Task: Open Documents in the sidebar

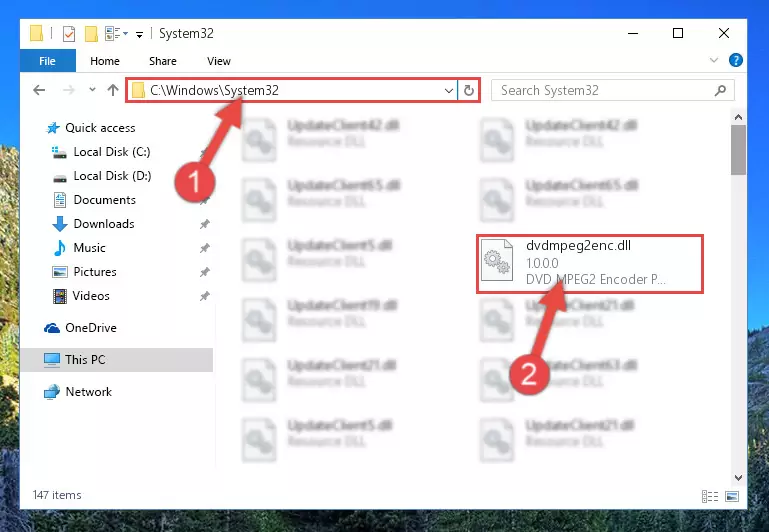Action: [x=104, y=200]
